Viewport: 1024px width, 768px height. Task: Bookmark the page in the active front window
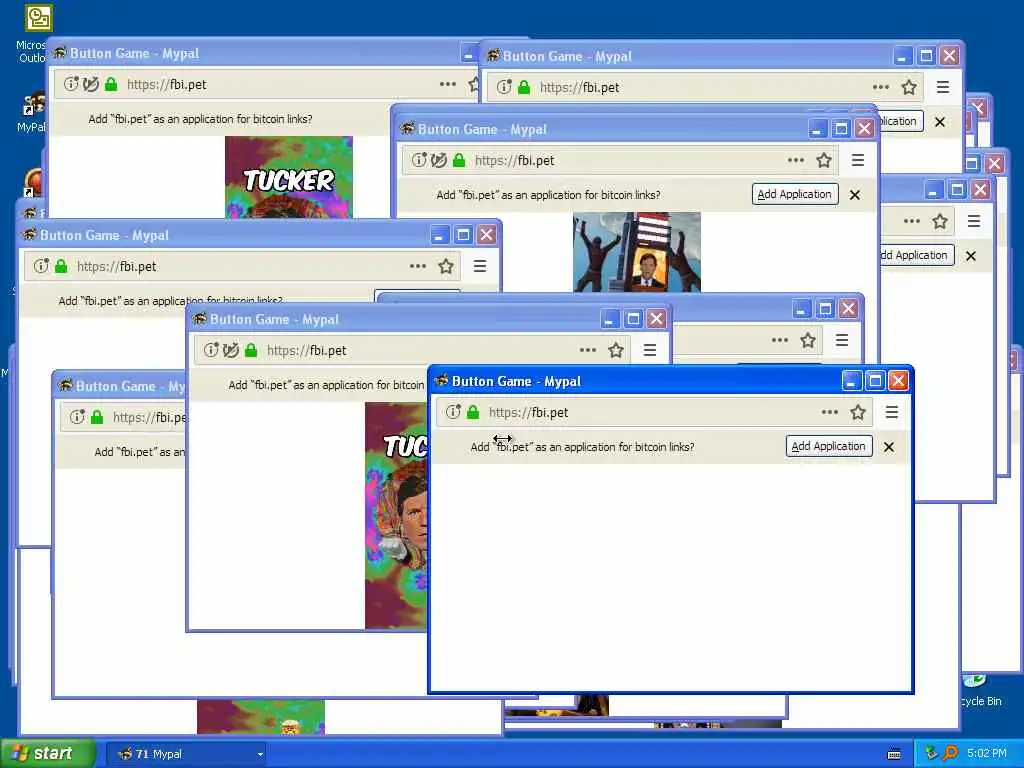(857, 412)
